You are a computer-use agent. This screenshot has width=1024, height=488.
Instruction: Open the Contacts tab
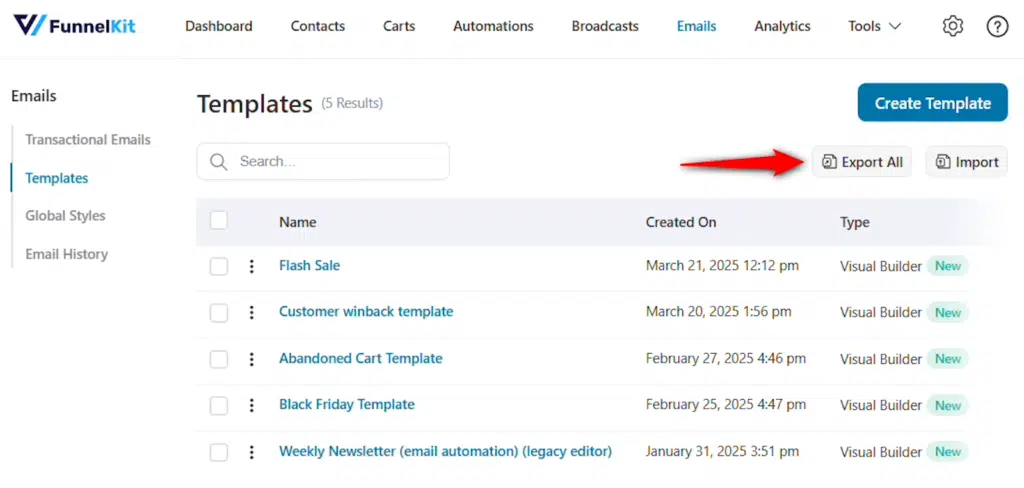(317, 27)
